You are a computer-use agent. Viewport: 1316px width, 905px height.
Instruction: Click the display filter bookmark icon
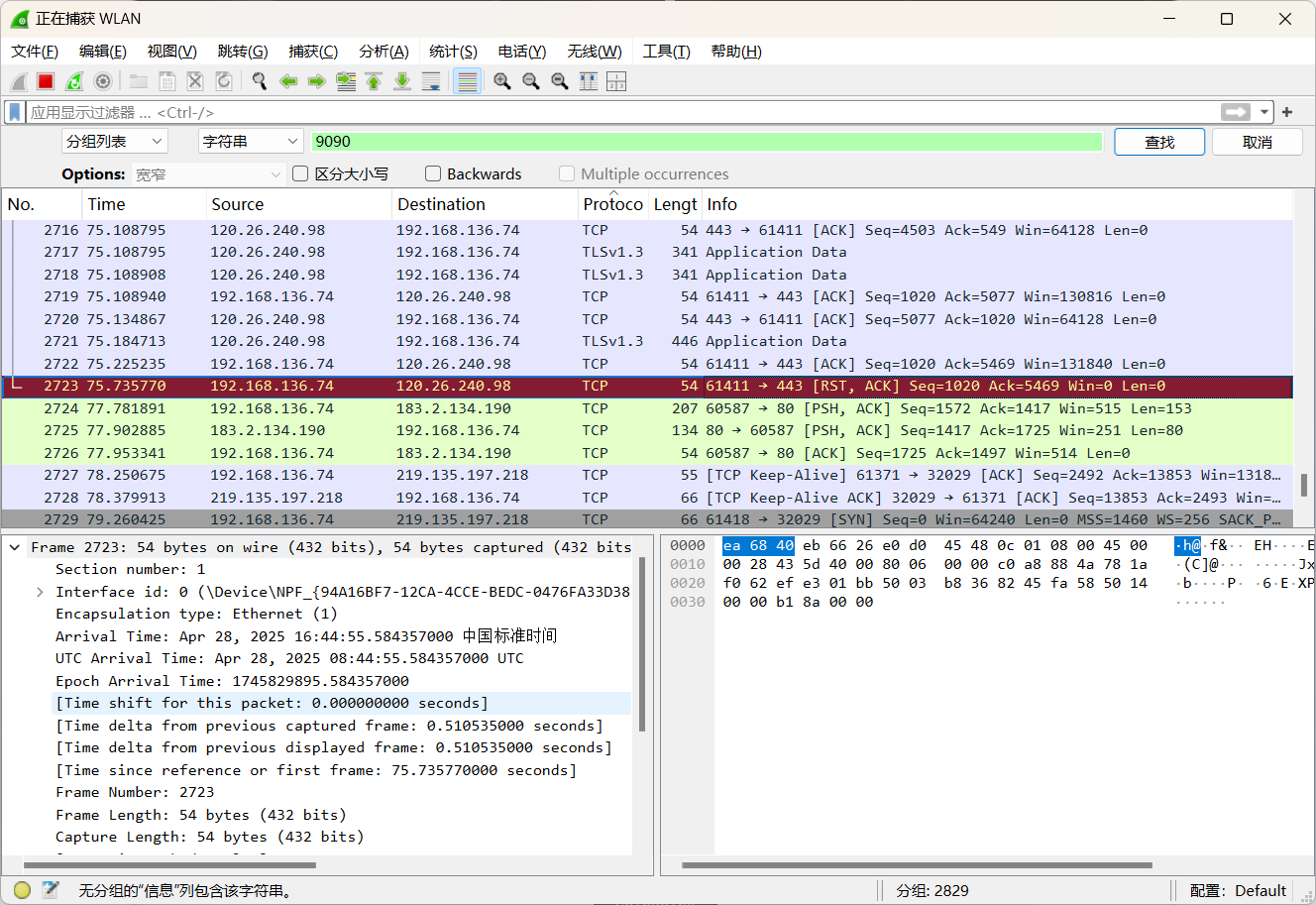14,112
